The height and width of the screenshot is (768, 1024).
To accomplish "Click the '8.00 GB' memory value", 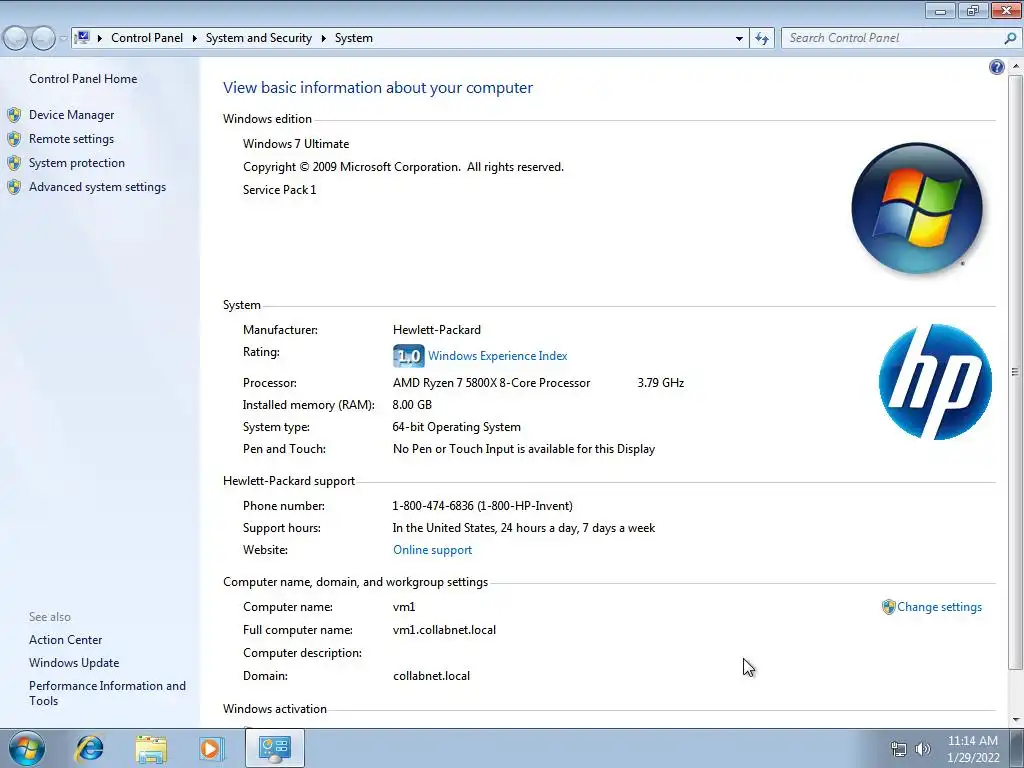I will (x=412, y=405).
